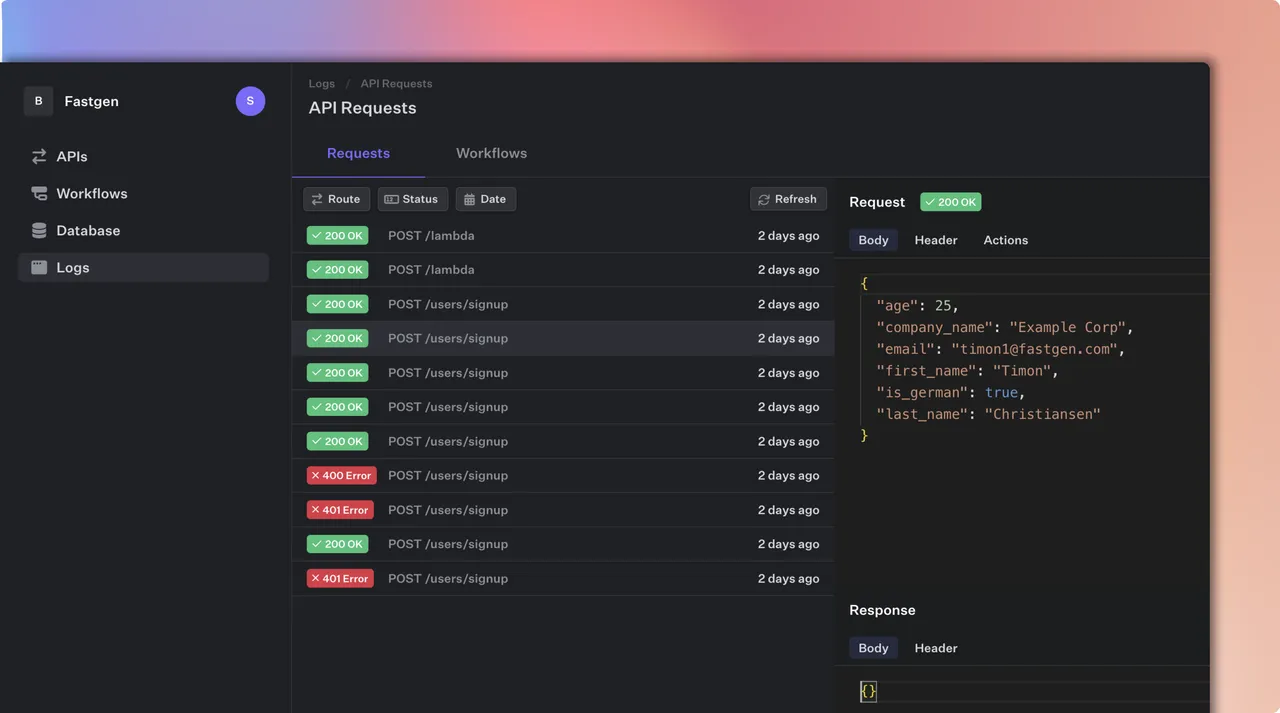Click the "company_name" line in request JSON
The width and height of the screenshot is (1280, 713).
(x=1005, y=327)
